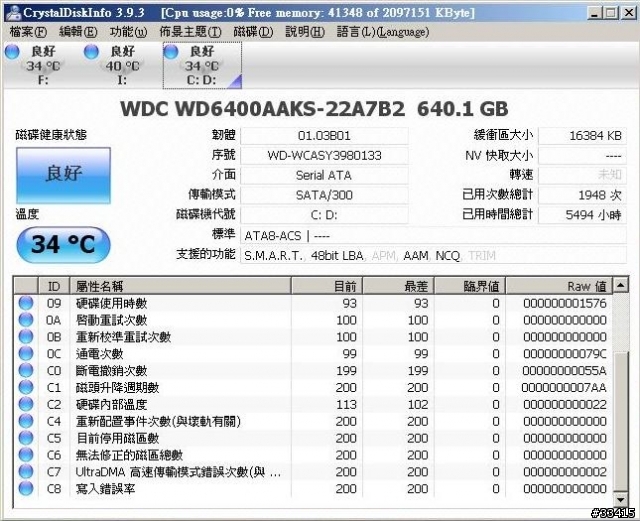
Task: Click status orb for row C0 斷電撤銷次數
Action: 26,370
